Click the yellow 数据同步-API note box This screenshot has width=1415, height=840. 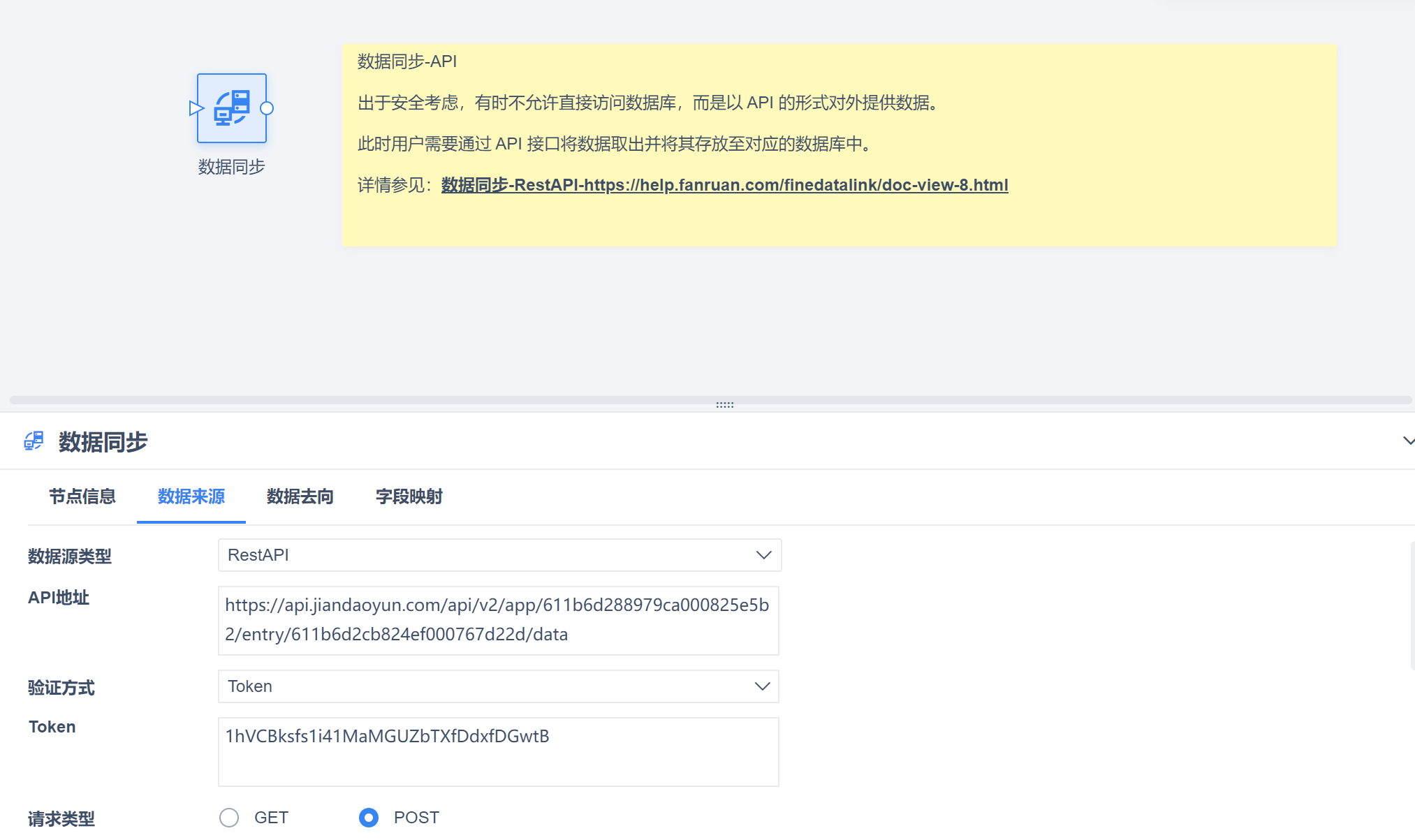pos(838,220)
